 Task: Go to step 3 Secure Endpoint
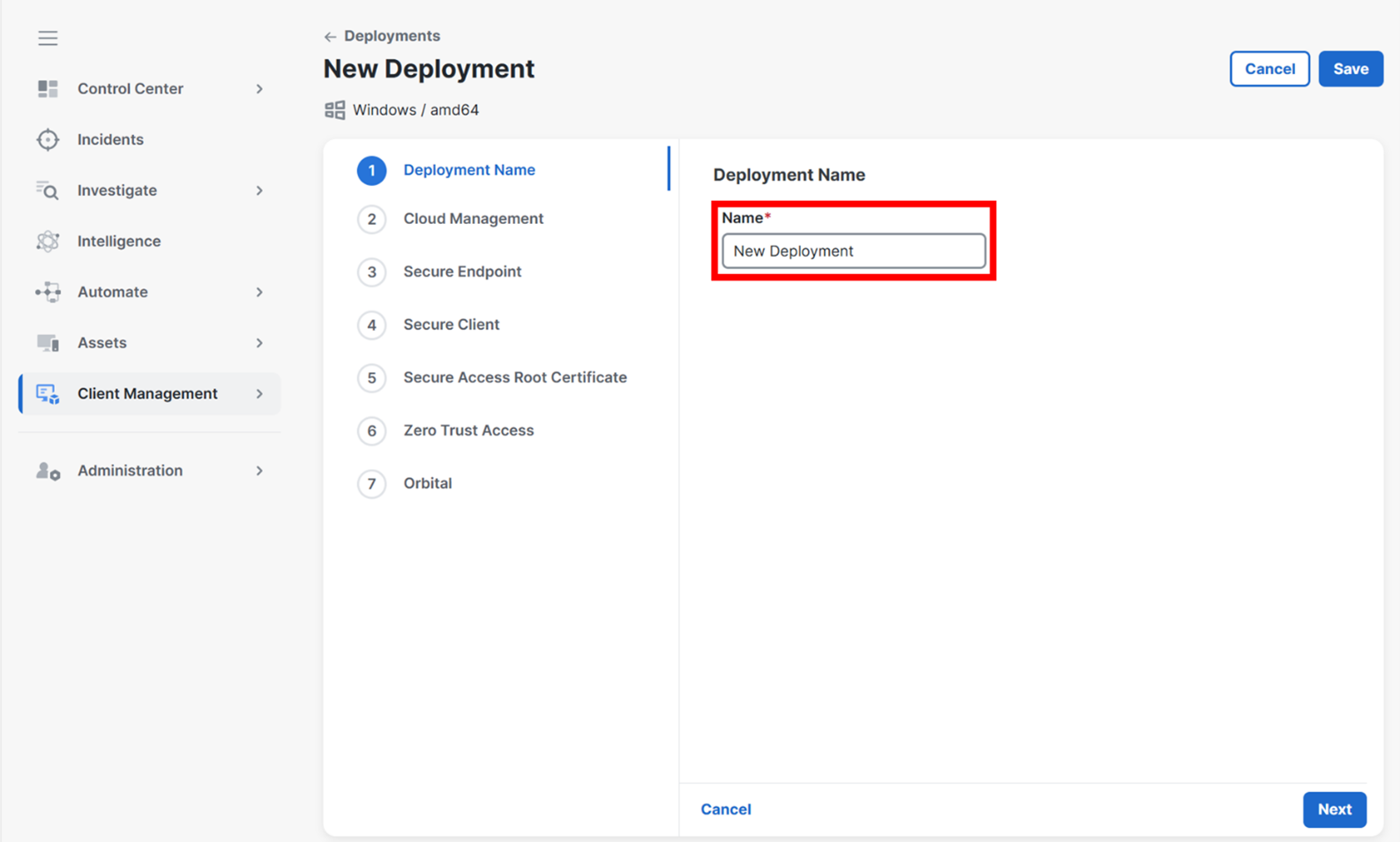(461, 272)
